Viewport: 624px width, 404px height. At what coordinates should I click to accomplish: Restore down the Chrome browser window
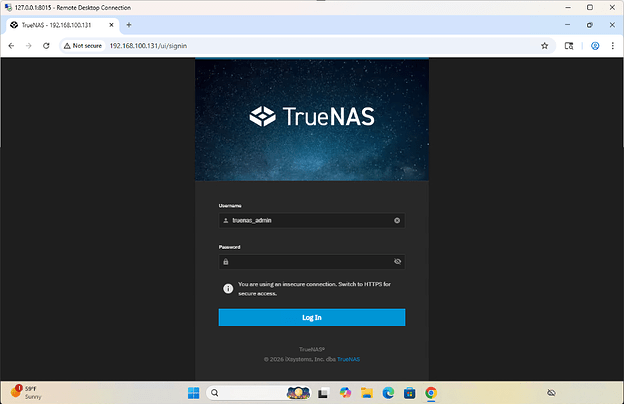(589, 25)
